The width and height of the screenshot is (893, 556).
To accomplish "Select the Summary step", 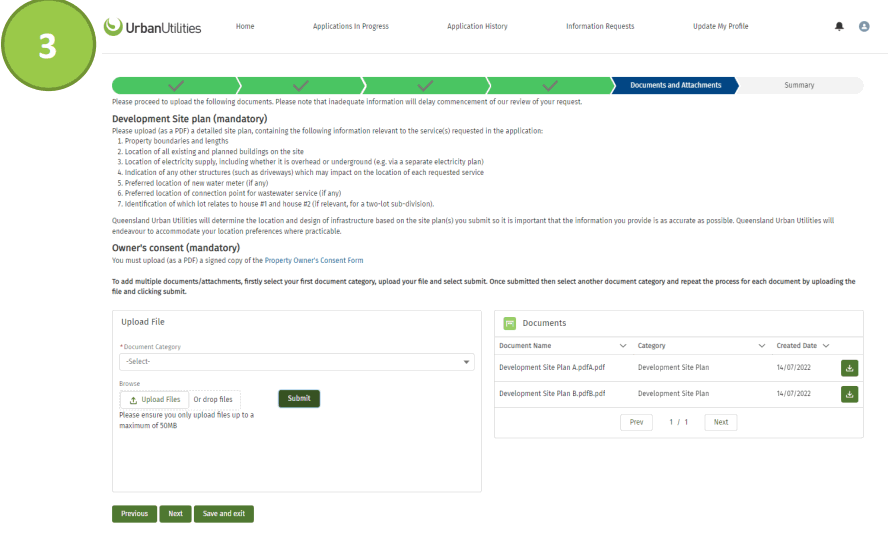I will [799, 85].
